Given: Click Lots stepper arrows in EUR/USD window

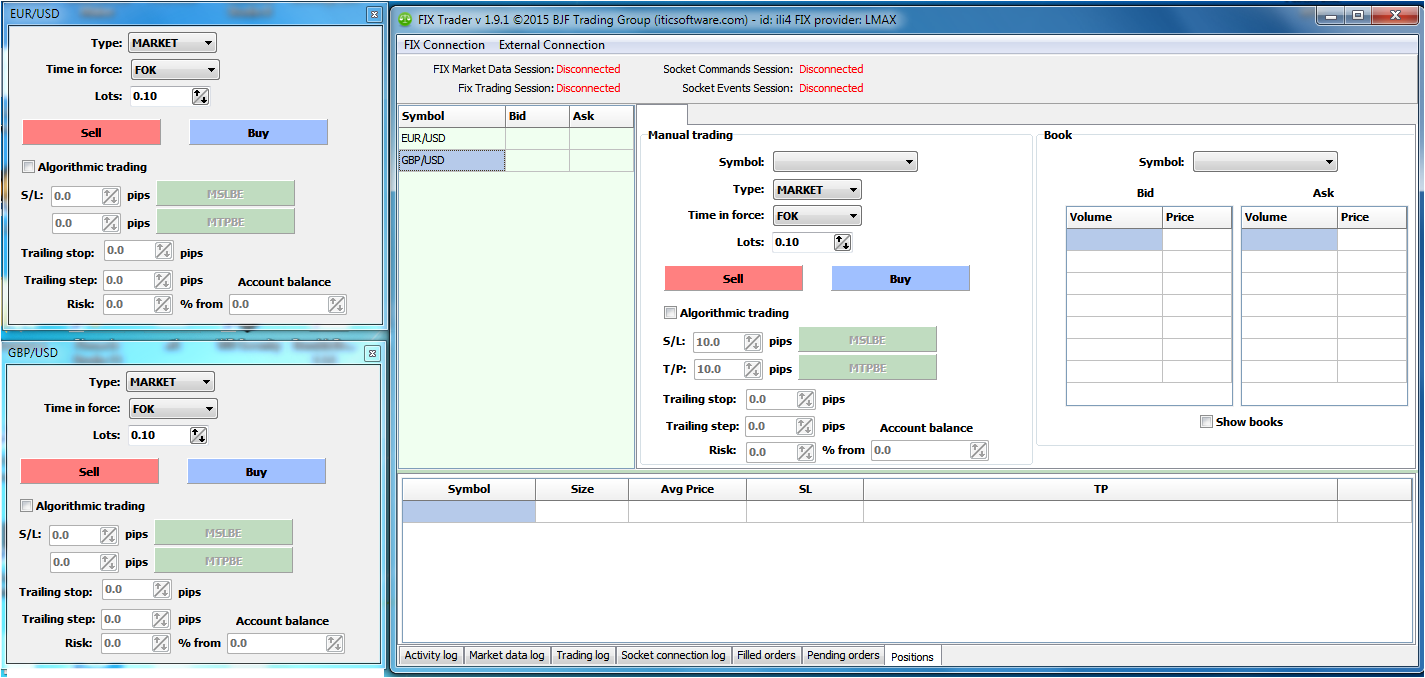Looking at the screenshot, I should point(200,96).
